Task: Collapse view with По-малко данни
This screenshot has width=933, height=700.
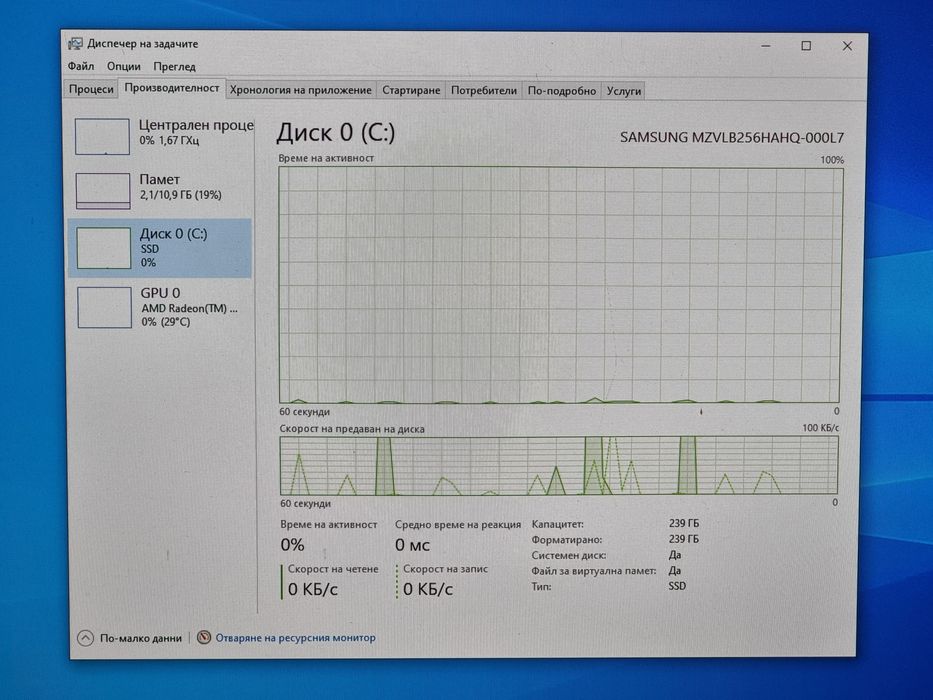Action: [140, 638]
